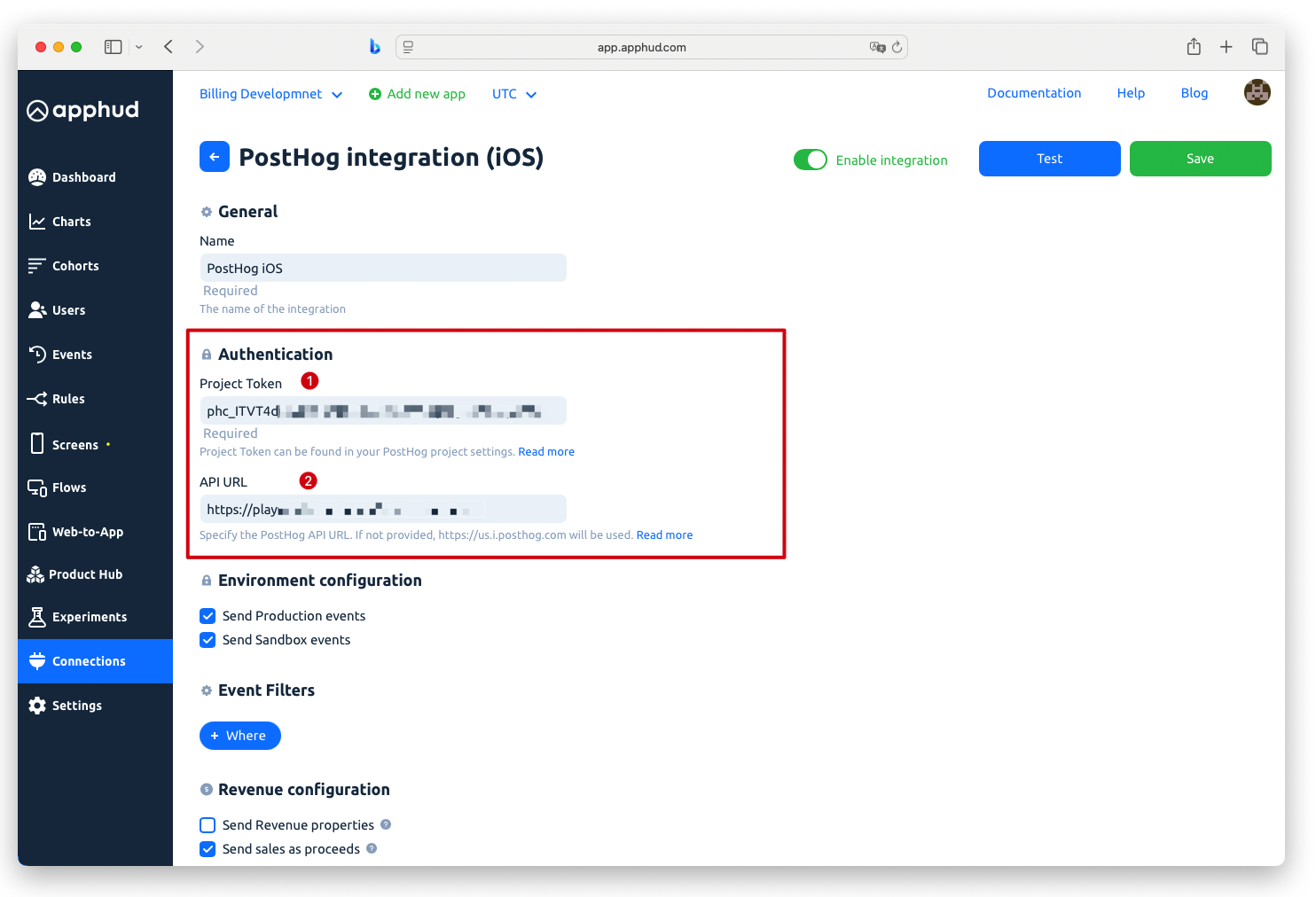Expand the Safari sidebar options chevron
This screenshot has width=1316, height=897.
tap(139, 47)
